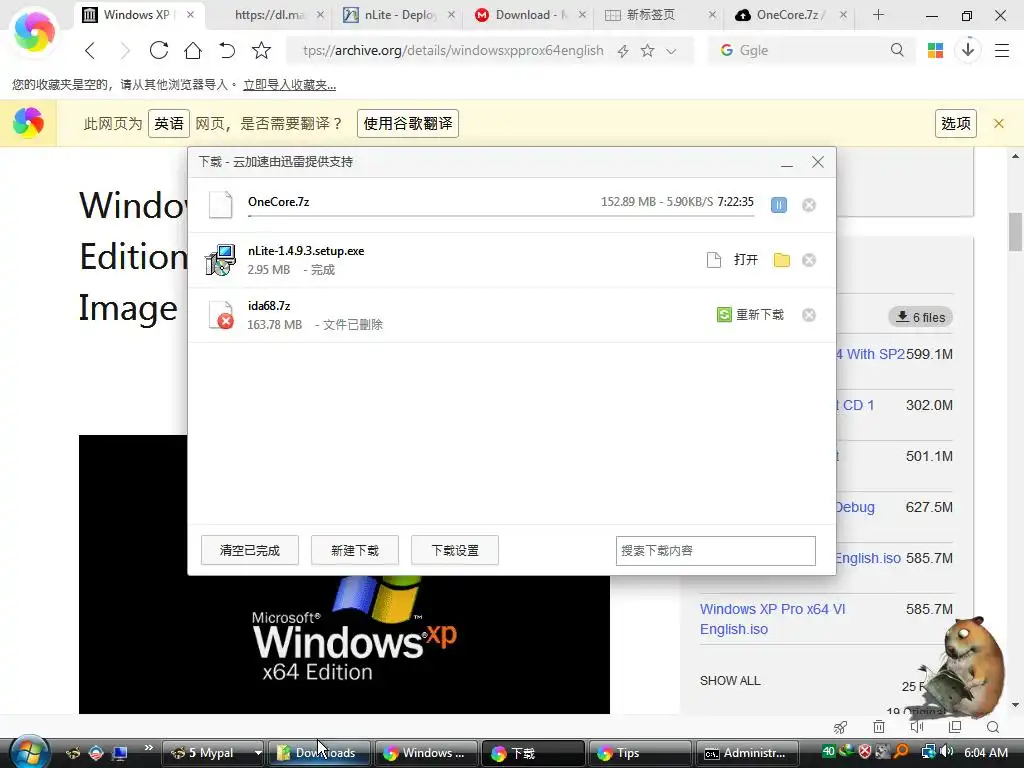This screenshot has width=1024, height=768.
Task: Click the file icon beside nLite open button
Action: point(714,260)
